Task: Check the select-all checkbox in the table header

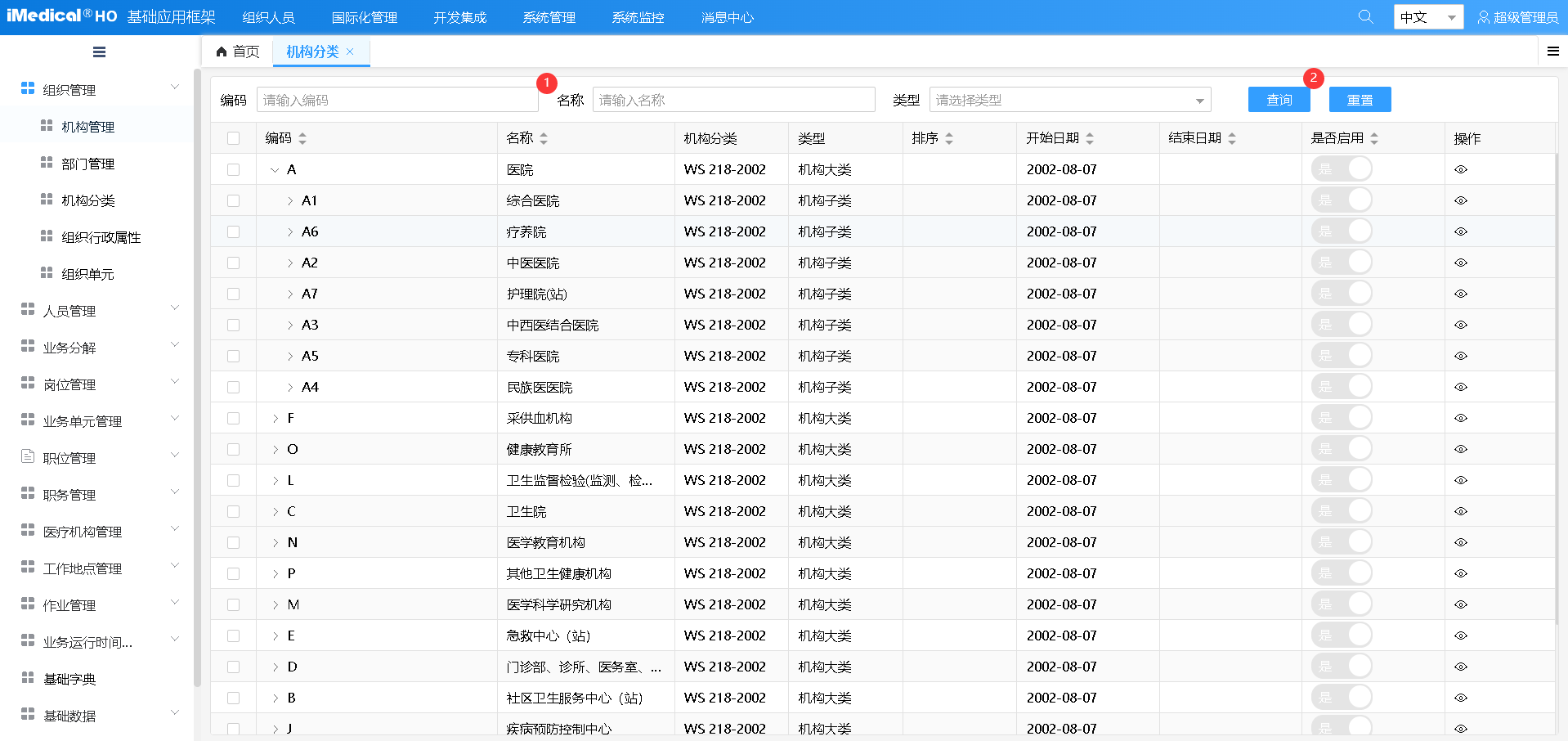Action: [233, 137]
